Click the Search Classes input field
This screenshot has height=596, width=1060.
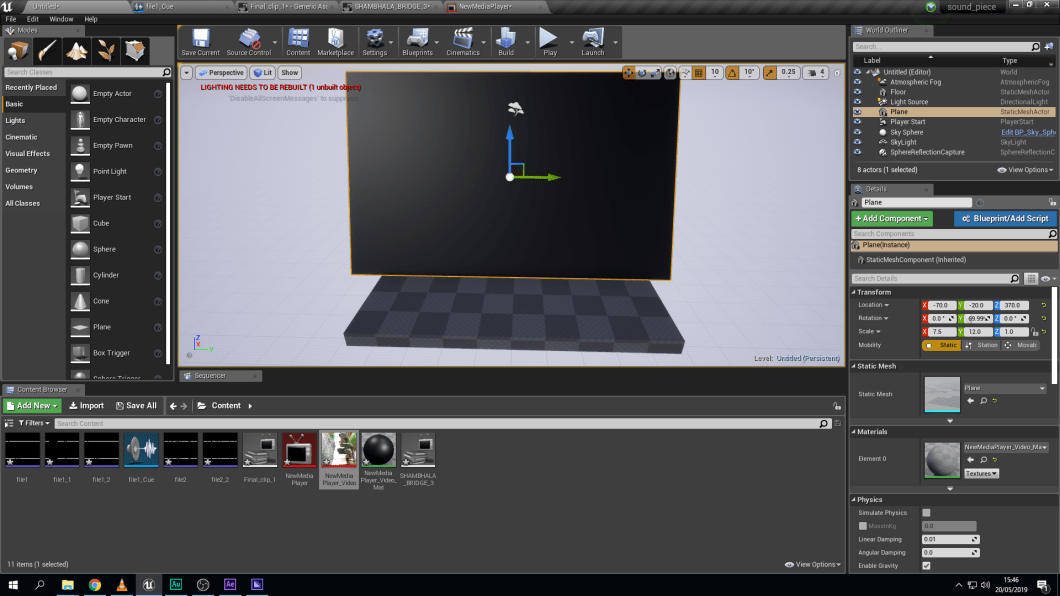87,72
